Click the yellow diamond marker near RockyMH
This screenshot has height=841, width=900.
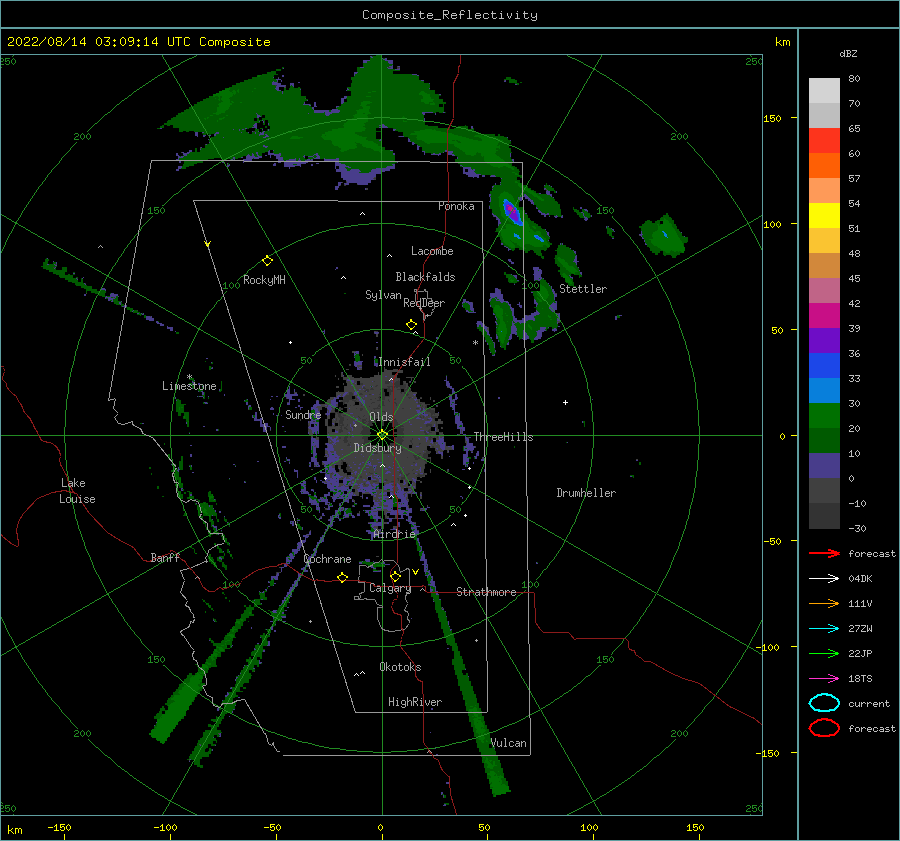(267, 261)
